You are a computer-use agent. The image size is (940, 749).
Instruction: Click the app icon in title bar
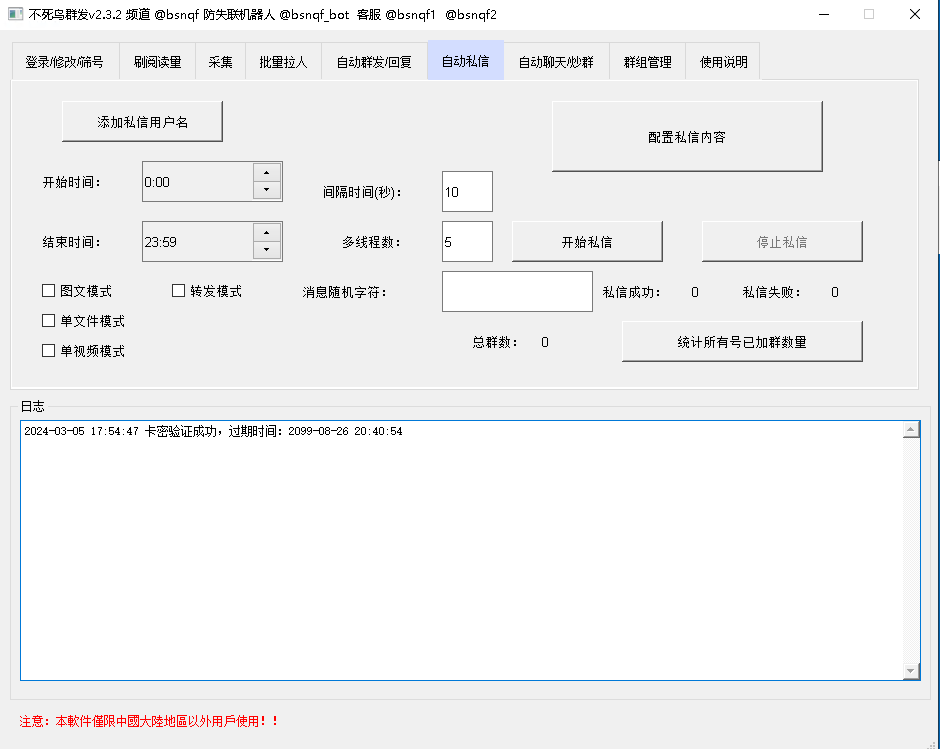click(x=15, y=14)
